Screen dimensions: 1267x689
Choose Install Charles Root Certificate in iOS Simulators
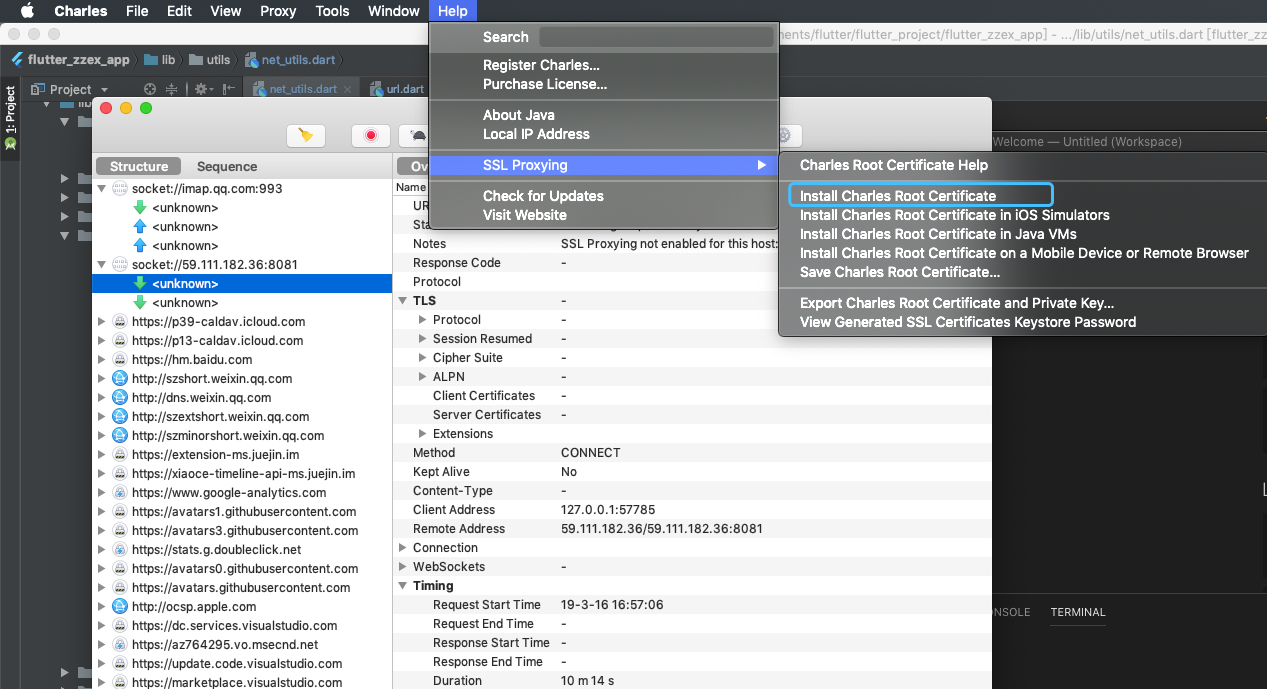pyautogui.click(x=955, y=215)
